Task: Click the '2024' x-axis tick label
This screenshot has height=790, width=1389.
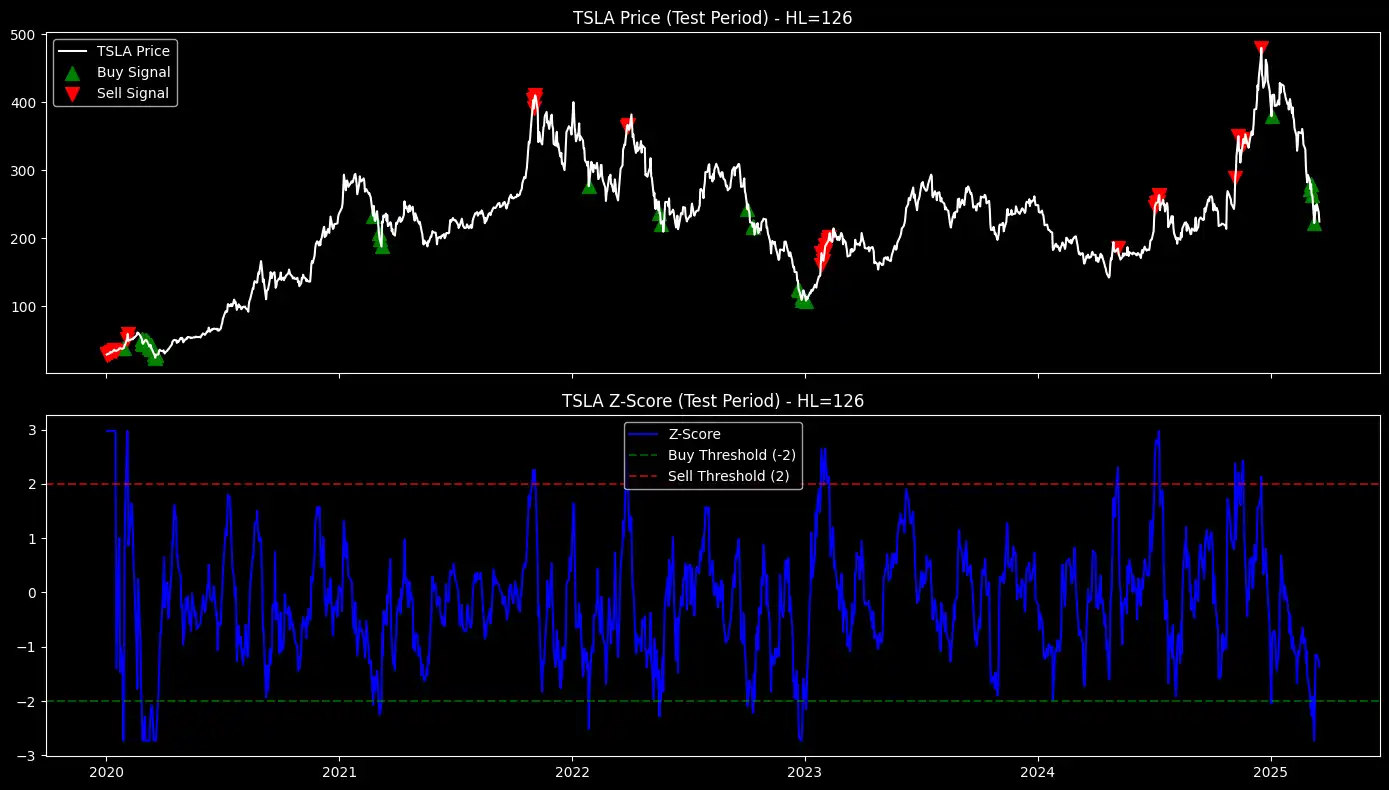Action: coord(1038,773)
